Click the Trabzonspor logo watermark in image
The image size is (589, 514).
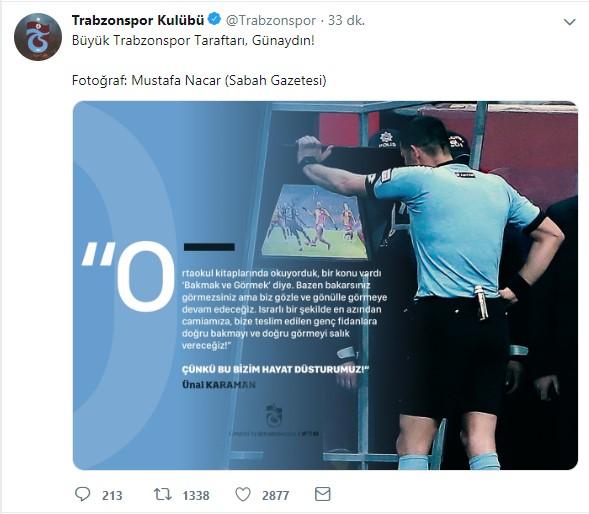[x=274, y=415]
